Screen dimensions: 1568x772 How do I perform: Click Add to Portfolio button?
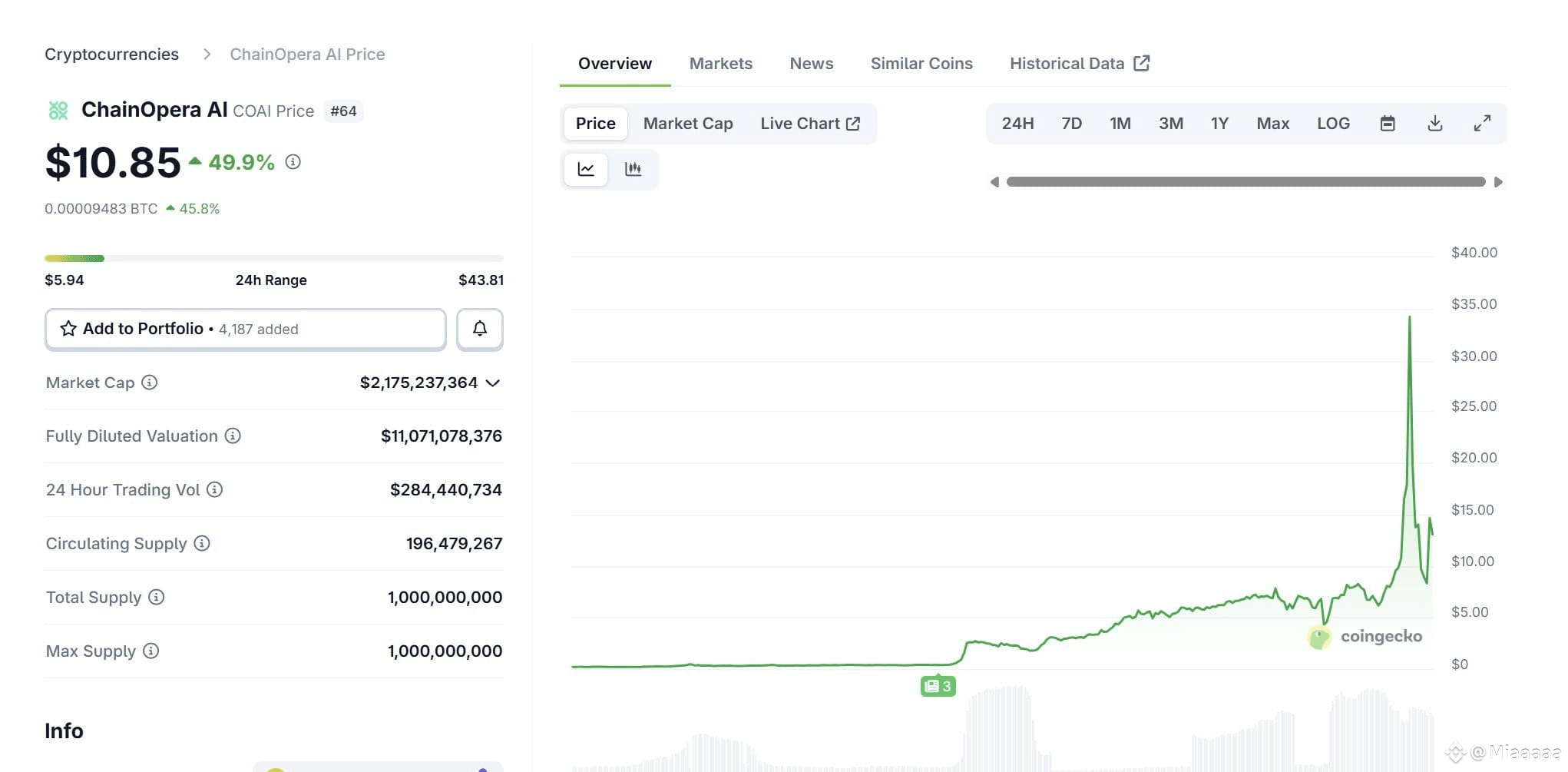pos(246,330)
